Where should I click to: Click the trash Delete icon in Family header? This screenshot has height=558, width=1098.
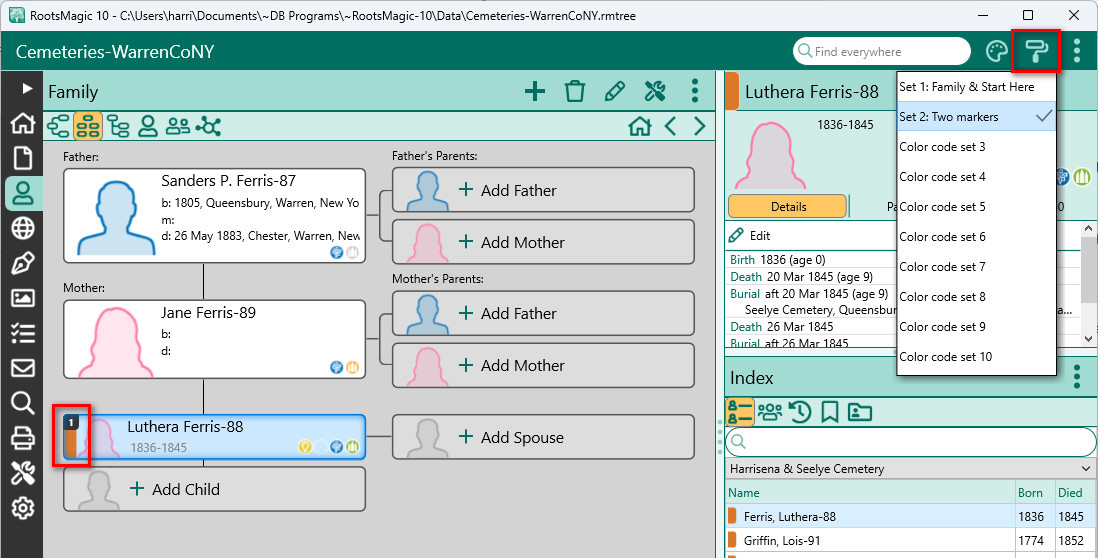point(574,91)
